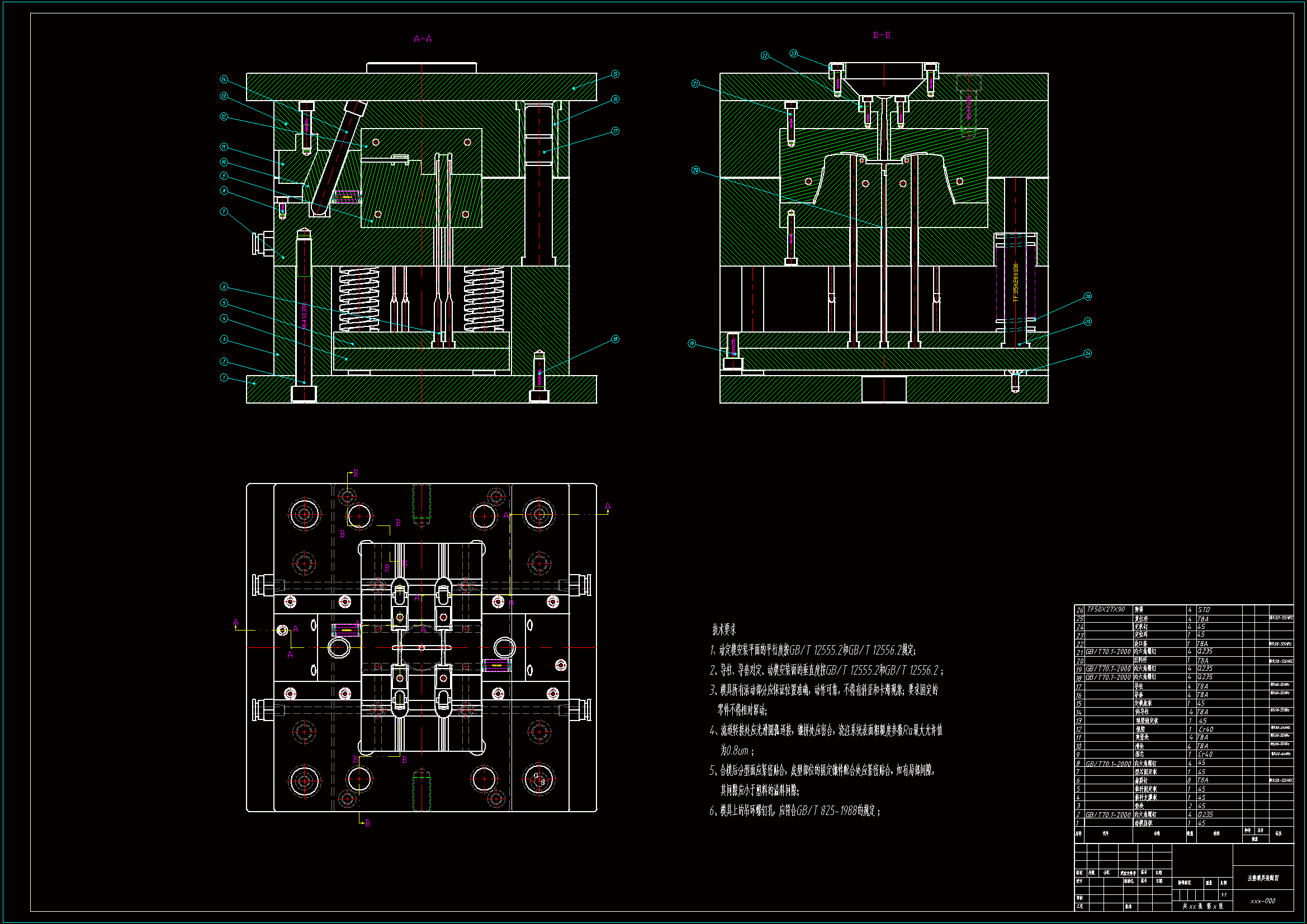Select the TF50X27X90 row in parts list
Viewport: 1307px width, 924px height.
click(1106, 610)
